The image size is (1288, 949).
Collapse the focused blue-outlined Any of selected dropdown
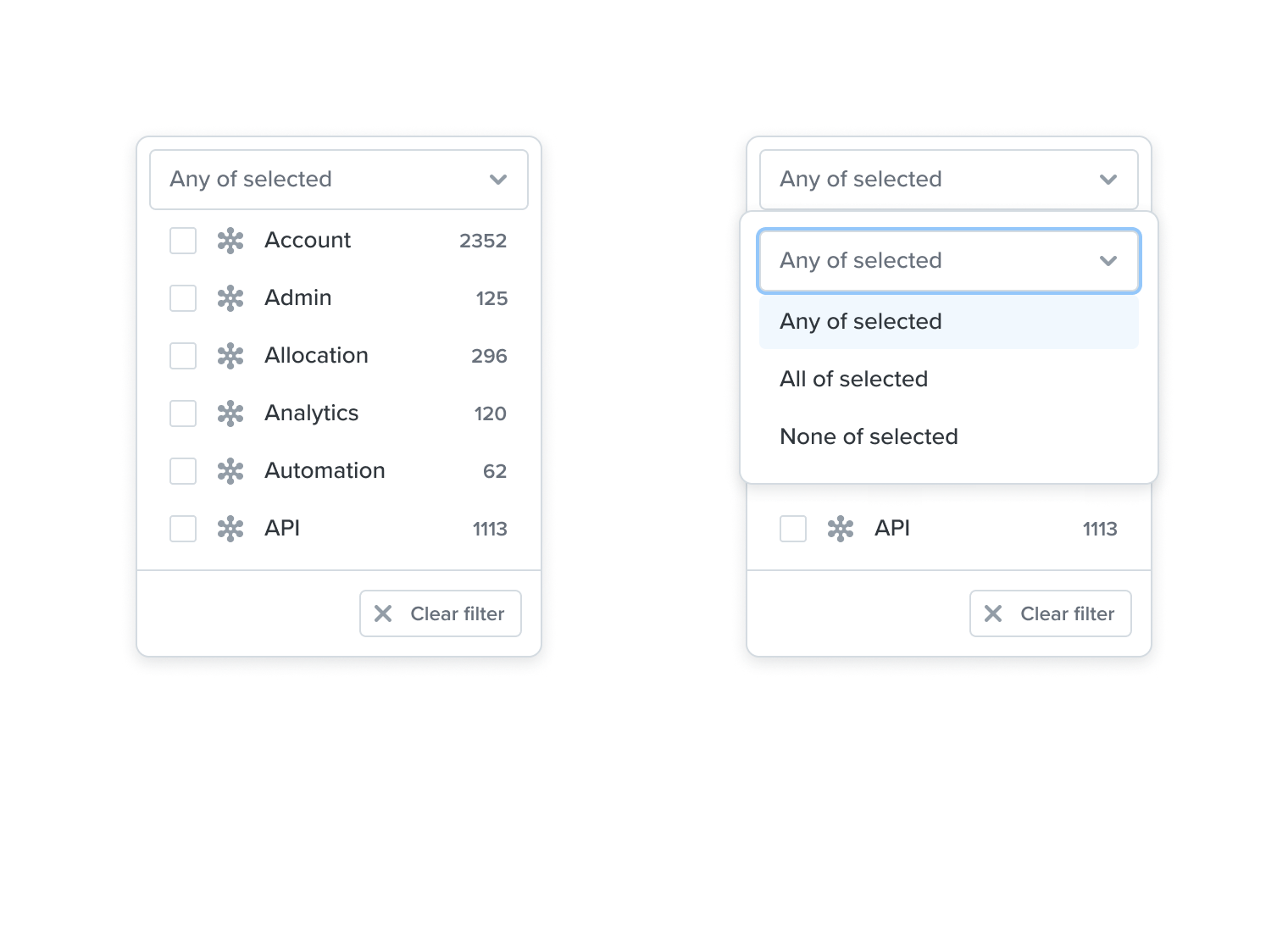click(949, 261)
